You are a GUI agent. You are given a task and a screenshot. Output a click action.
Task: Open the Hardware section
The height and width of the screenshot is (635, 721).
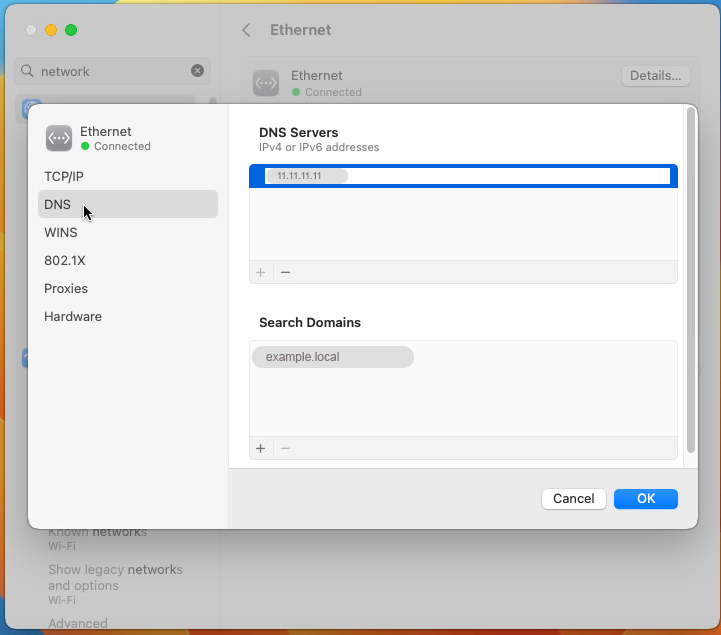click(73, 316)
